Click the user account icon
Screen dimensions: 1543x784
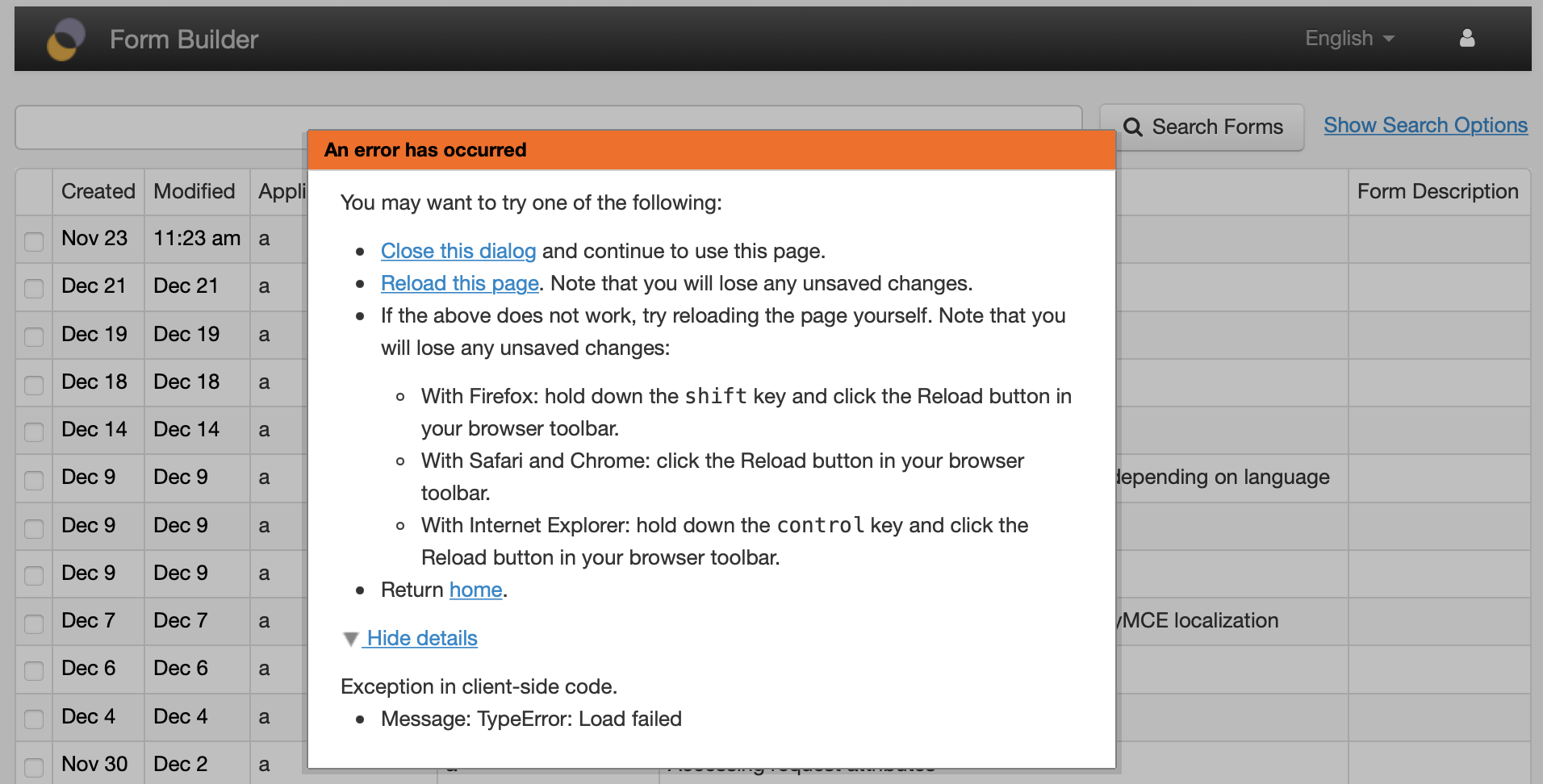tap(1467, 38)
